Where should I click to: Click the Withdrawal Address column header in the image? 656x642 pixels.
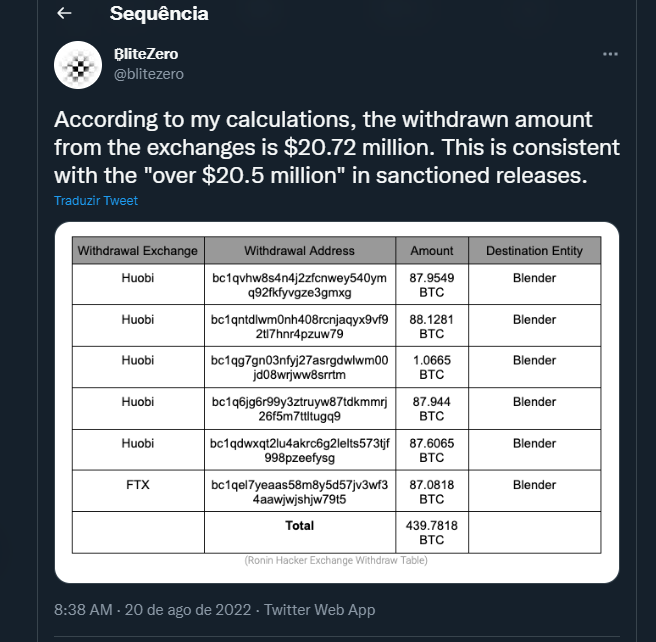299,250
